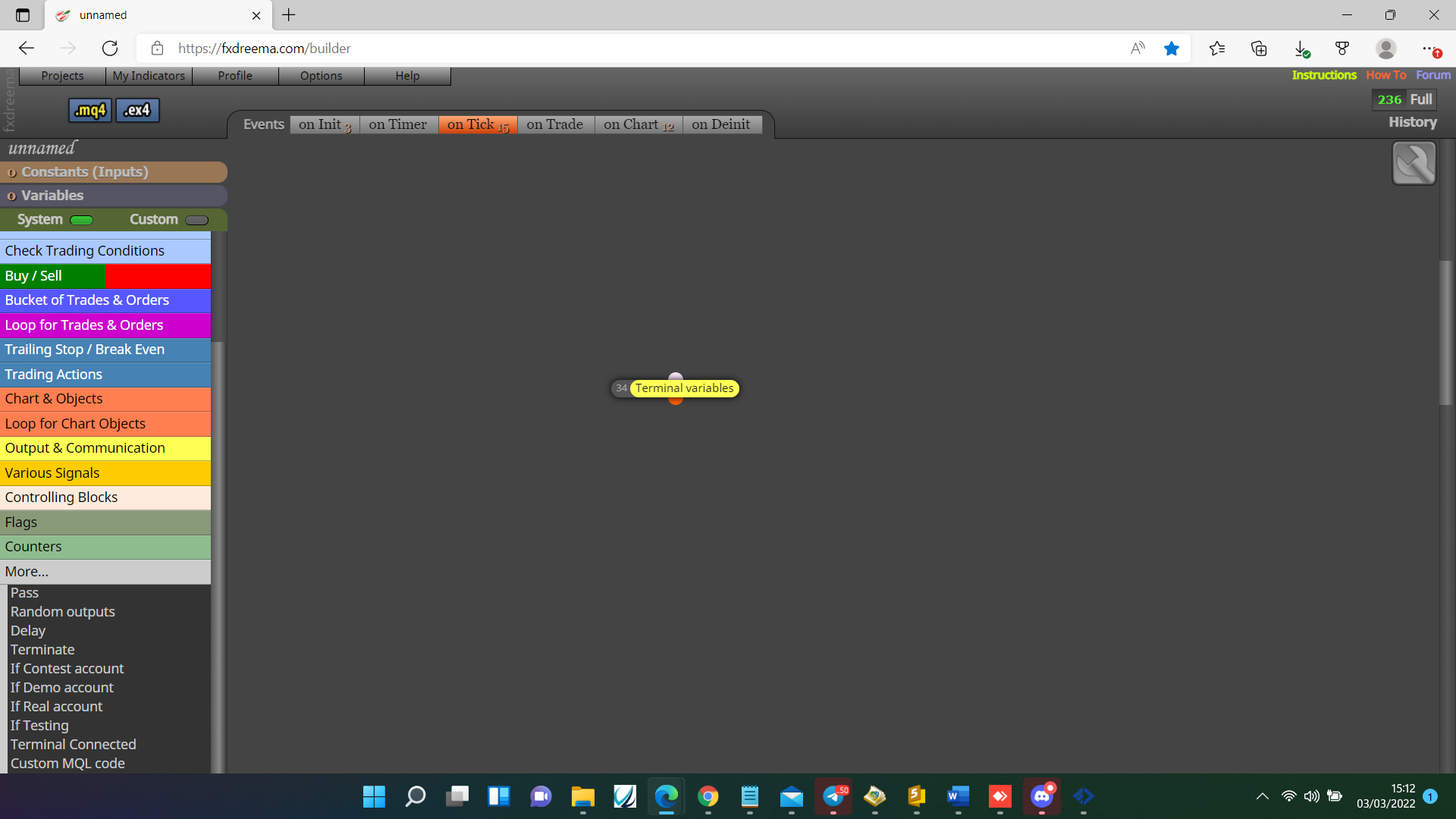Open the tools wrench icon panel
This screenshot has height=819, width=1456.
pyautogui.click(x=1414, y=163)
